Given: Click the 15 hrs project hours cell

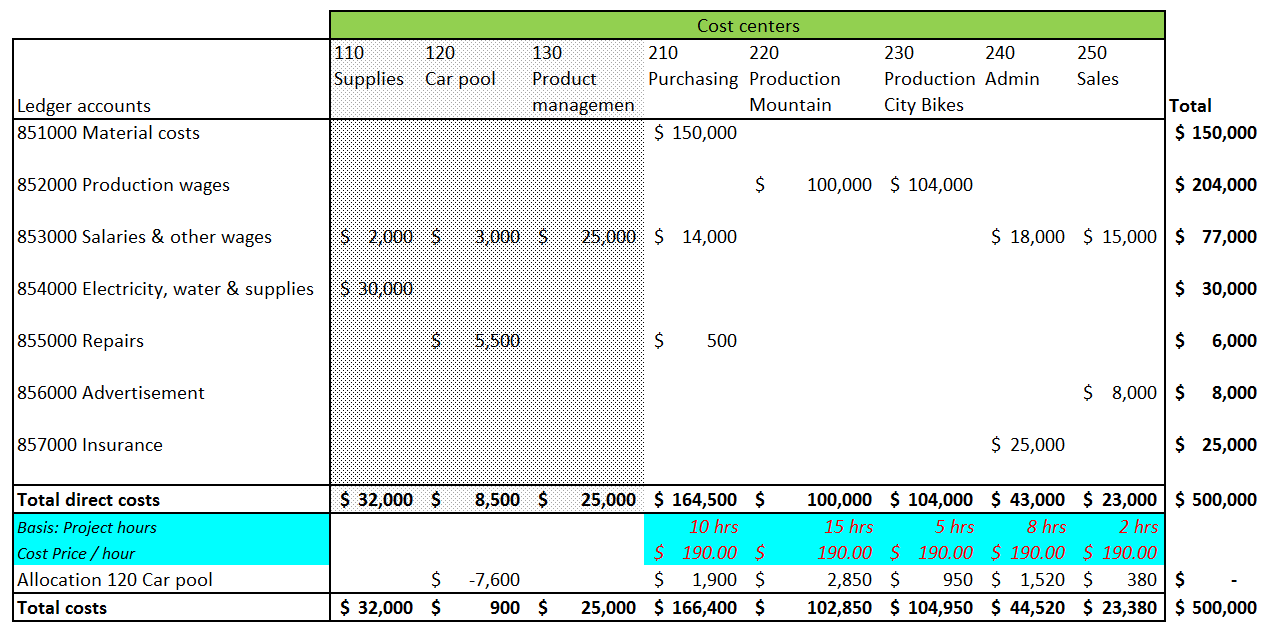Looking at the screenshot, I should click(x=846, y=527).
